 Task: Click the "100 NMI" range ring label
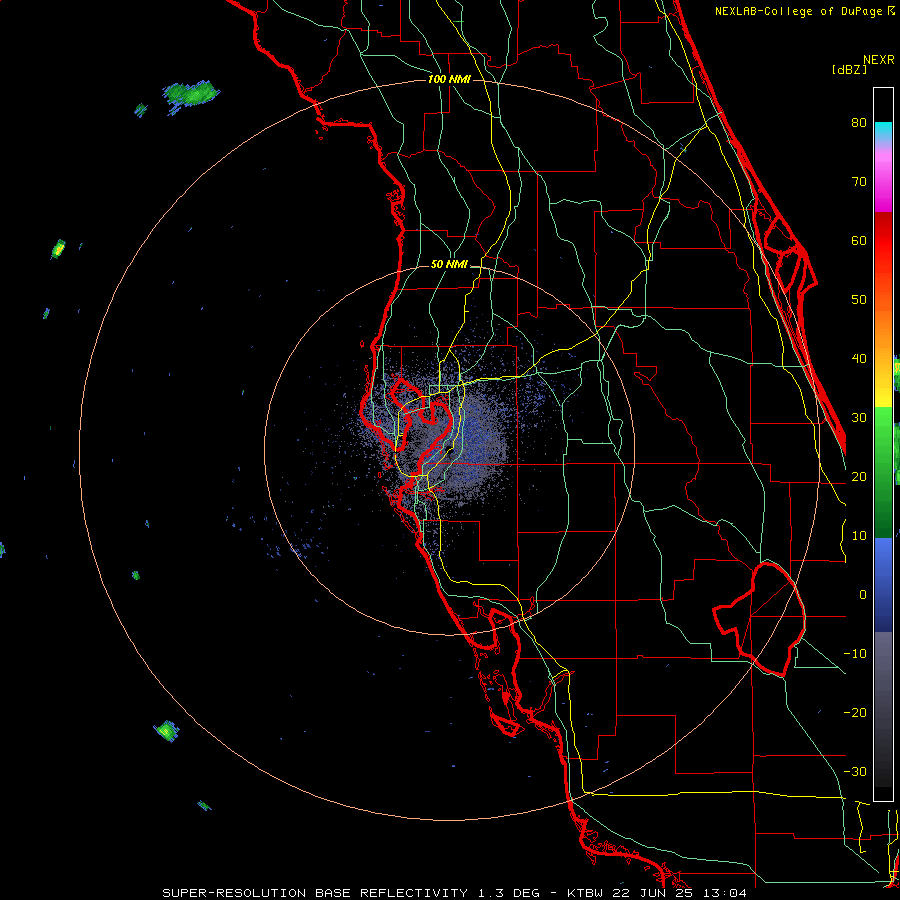[449, 79]
